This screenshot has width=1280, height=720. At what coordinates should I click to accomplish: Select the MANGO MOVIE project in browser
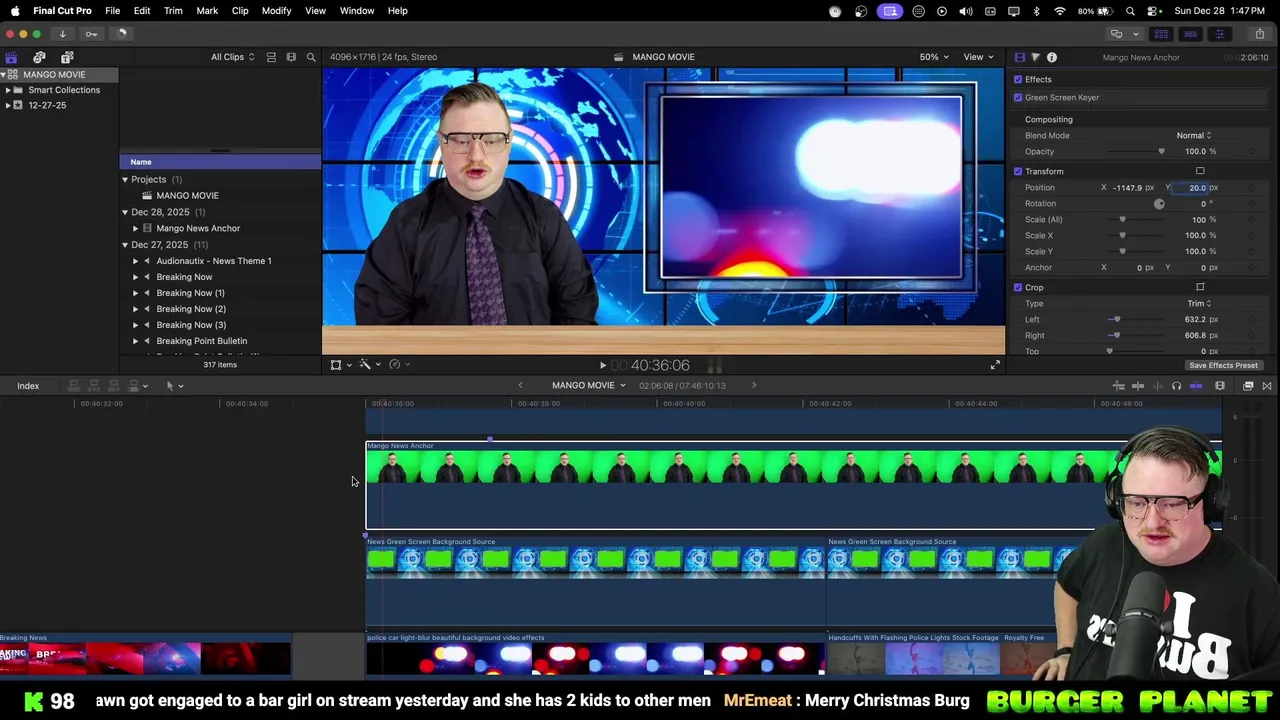[x=187, y=196]
